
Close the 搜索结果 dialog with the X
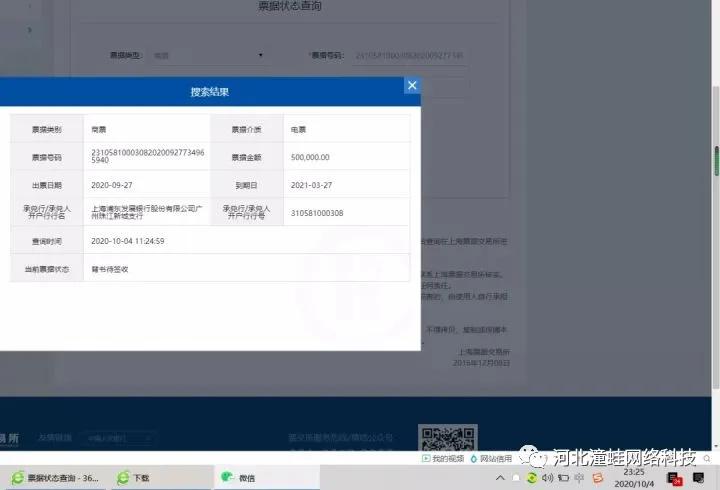pos(412,85)
